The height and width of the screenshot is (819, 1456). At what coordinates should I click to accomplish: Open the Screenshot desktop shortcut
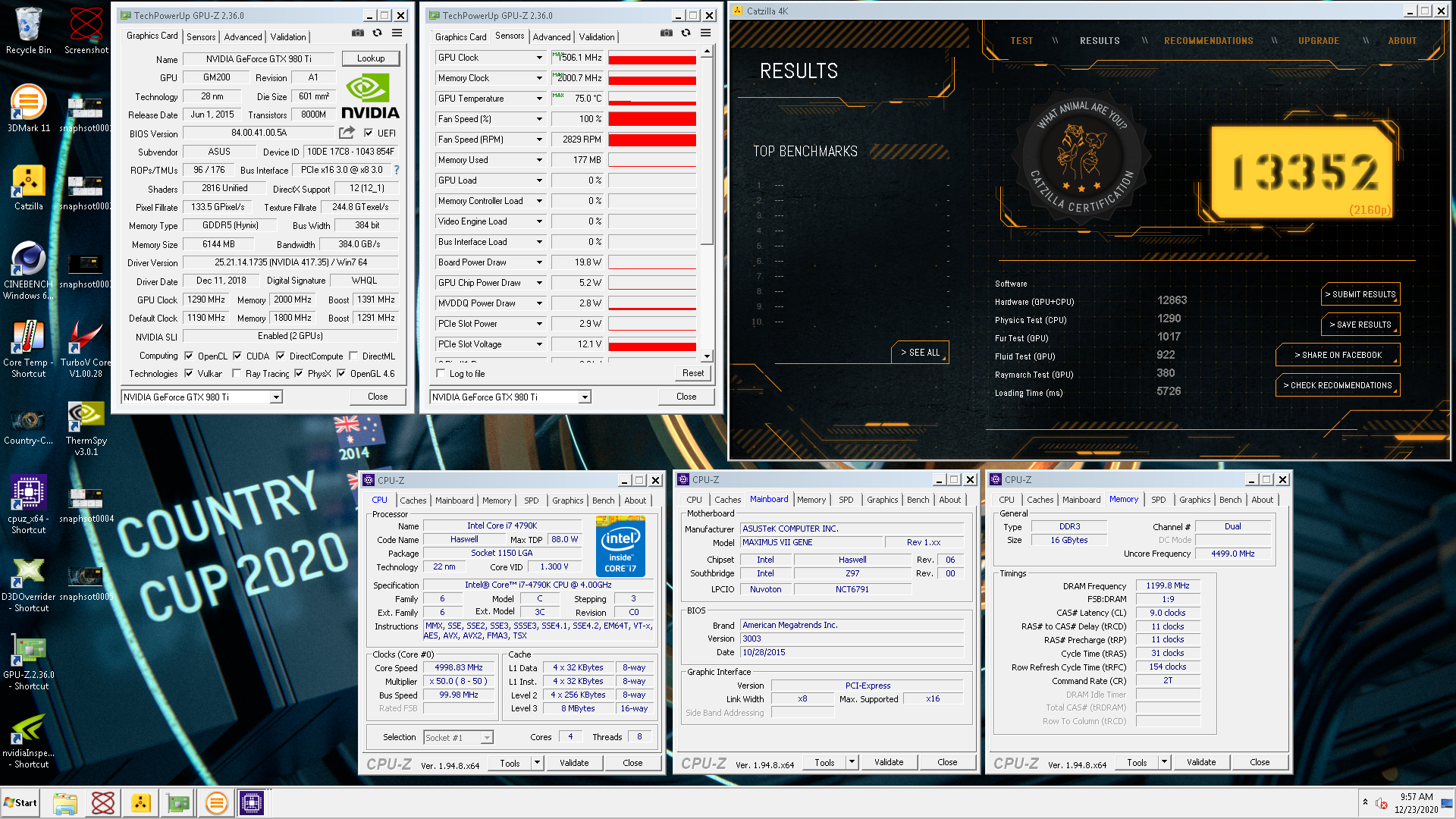click(x=86, y=30)
